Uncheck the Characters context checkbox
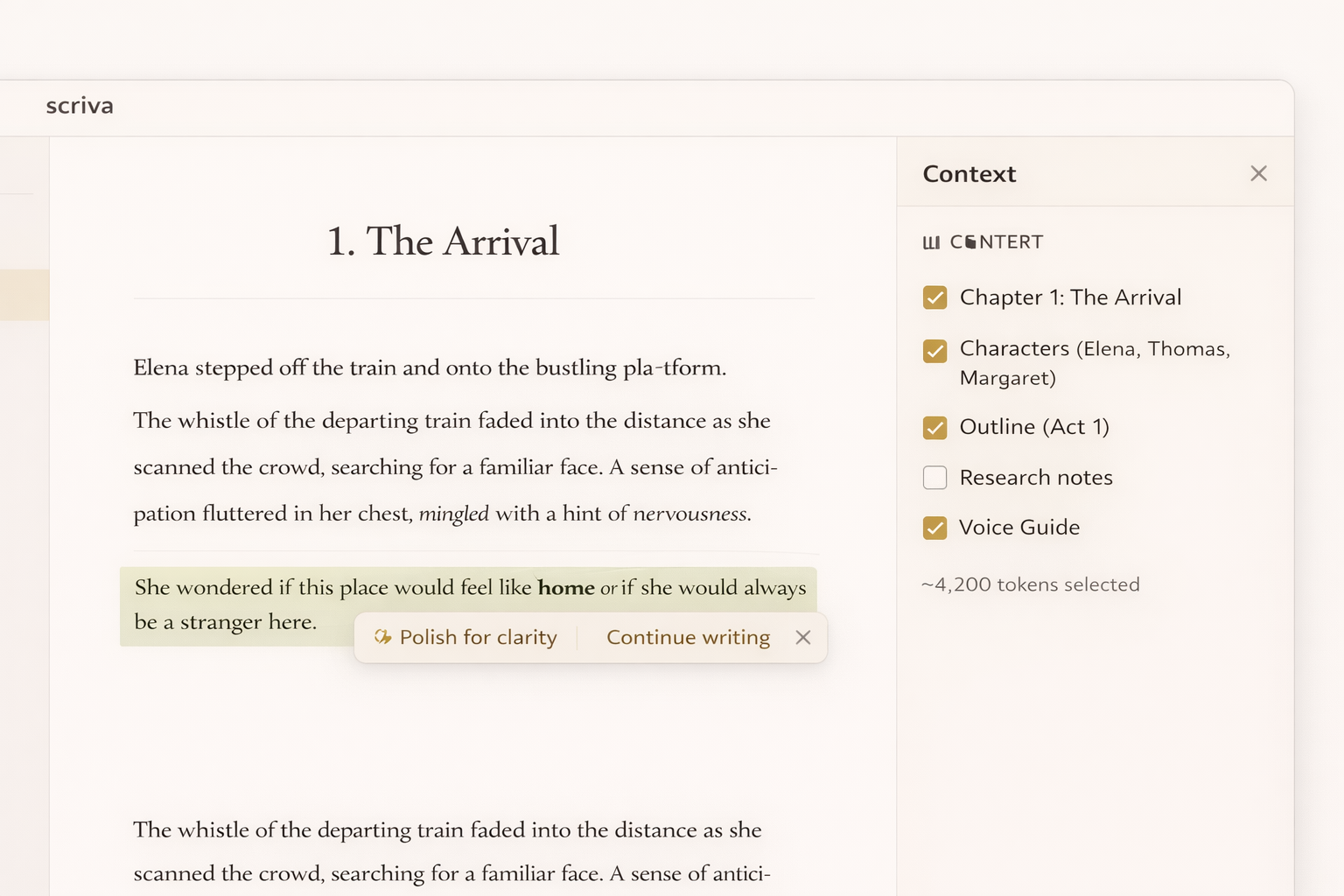Image resolution: width=1344 pixels, height=896 pixels. (x=934, y=351)
